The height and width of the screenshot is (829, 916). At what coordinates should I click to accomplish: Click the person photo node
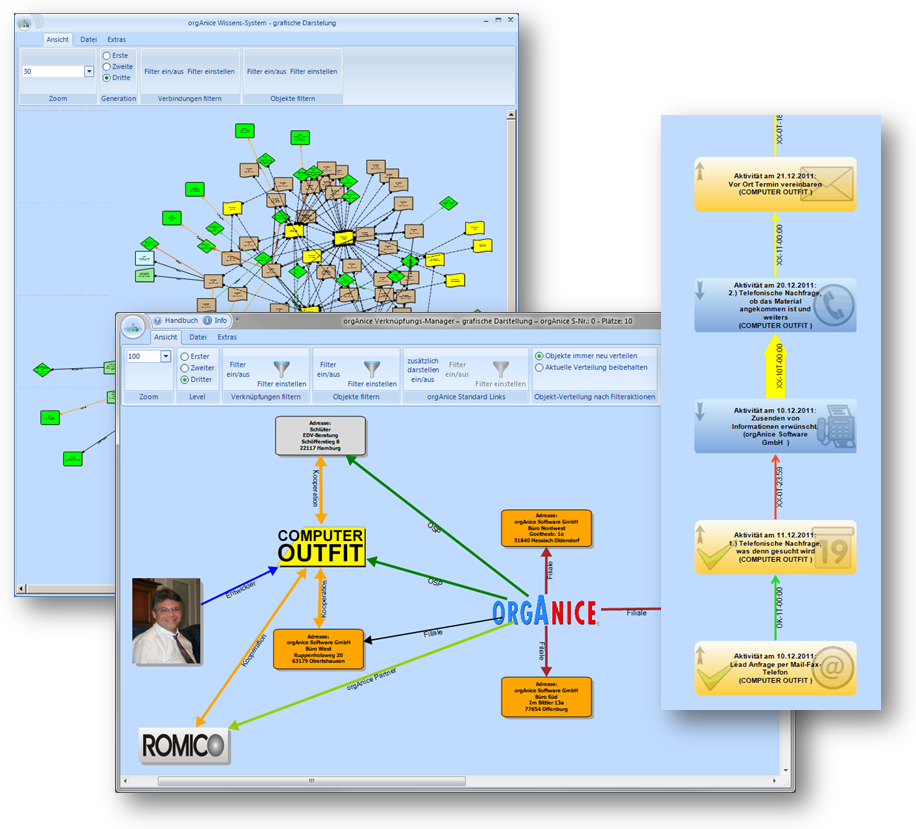(167, 621)
